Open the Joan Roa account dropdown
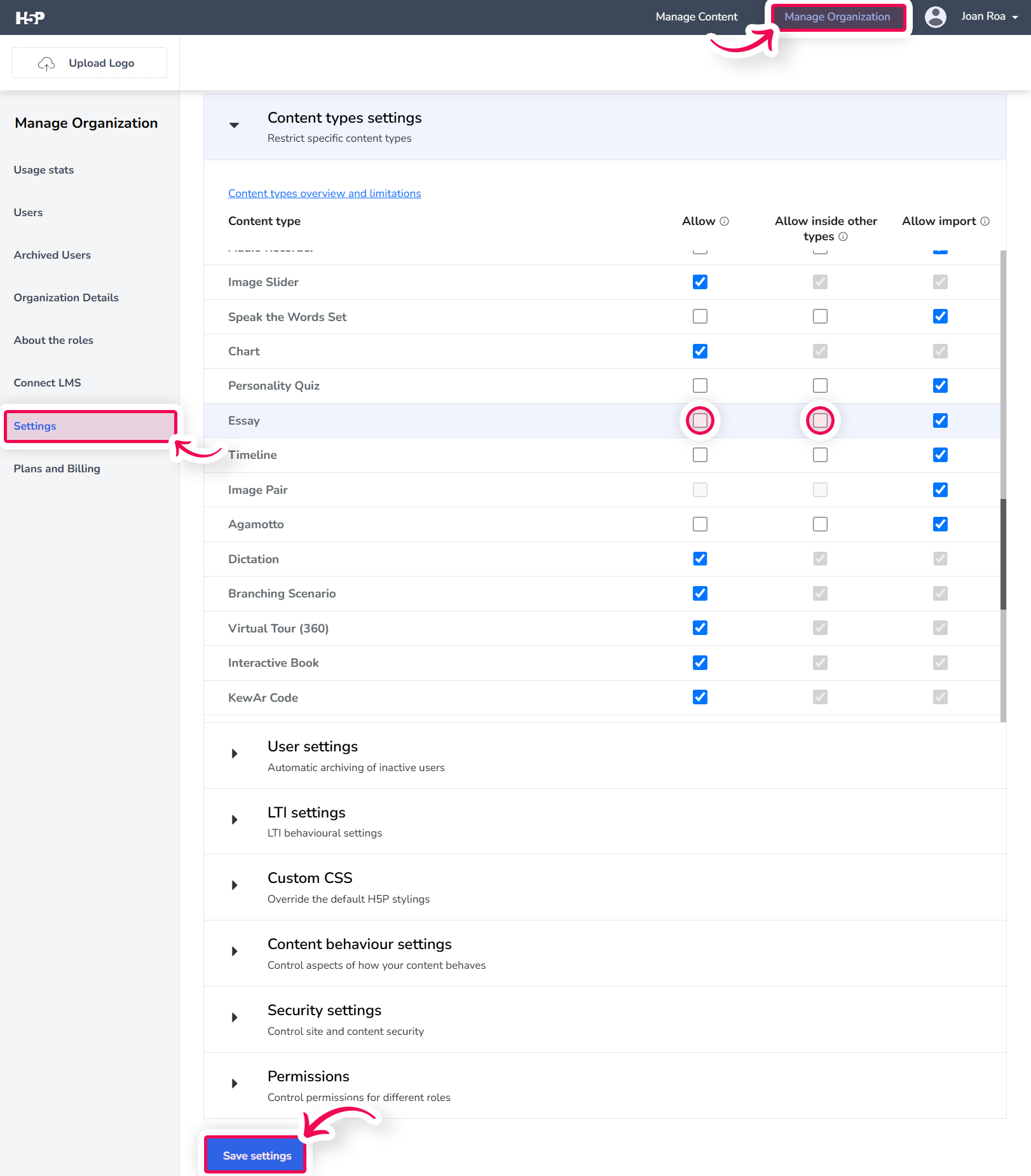This screenshot has width=1031, height=1176. point(989,17)
